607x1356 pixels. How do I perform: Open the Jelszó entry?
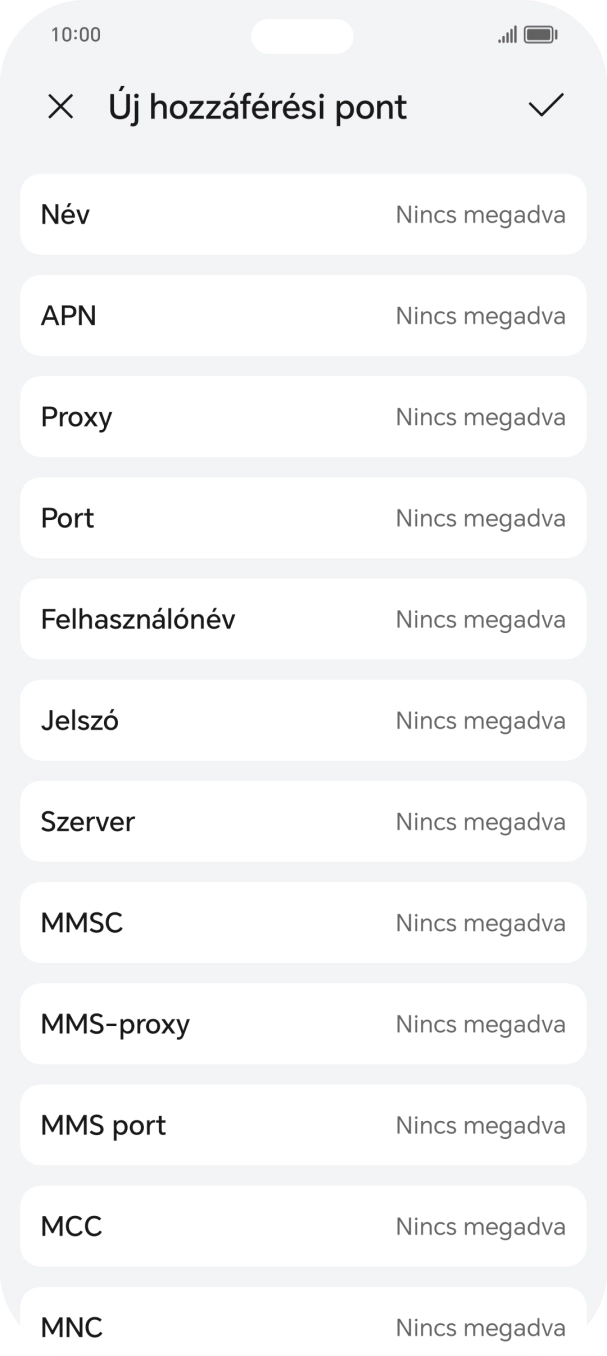(x=303, y=720)
